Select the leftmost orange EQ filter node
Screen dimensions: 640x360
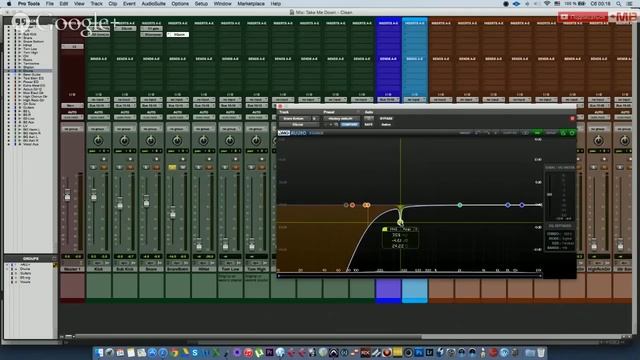tap(346, 205)
